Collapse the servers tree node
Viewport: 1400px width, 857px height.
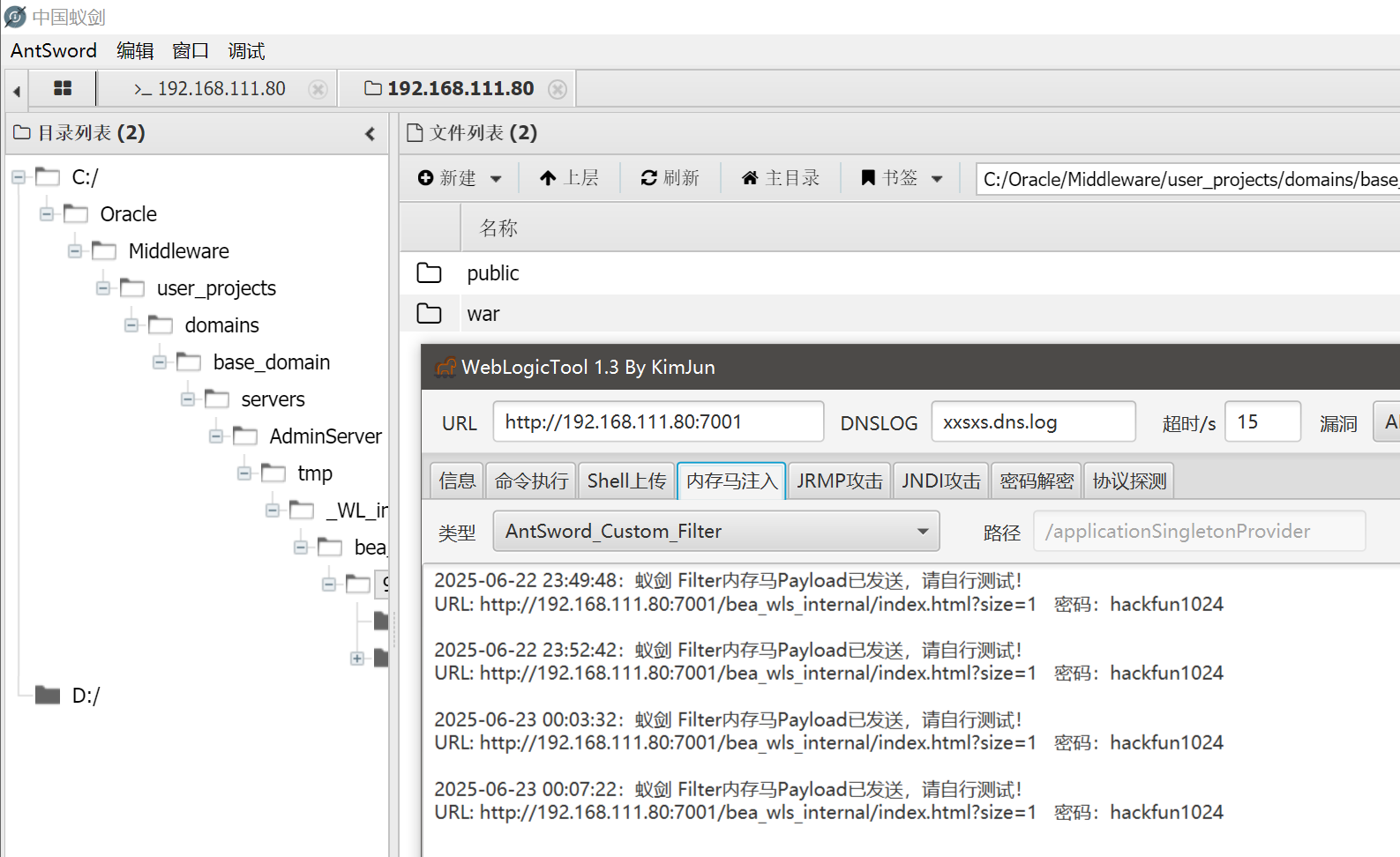click(188, 399)
